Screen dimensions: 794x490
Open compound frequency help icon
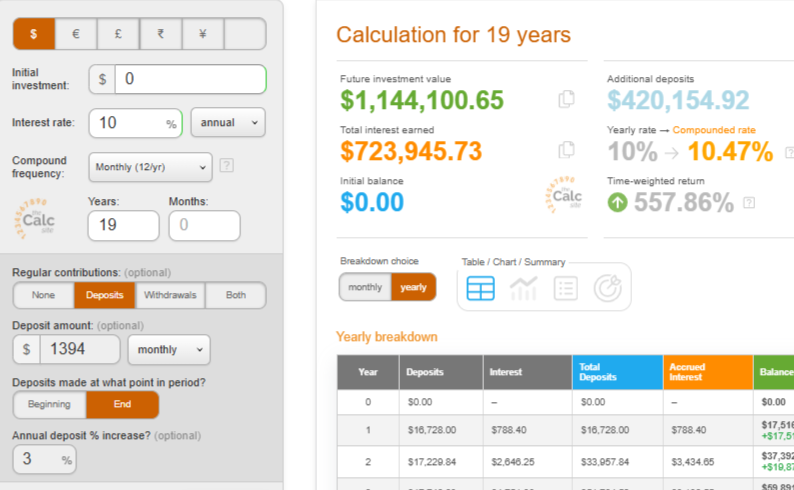227,165
